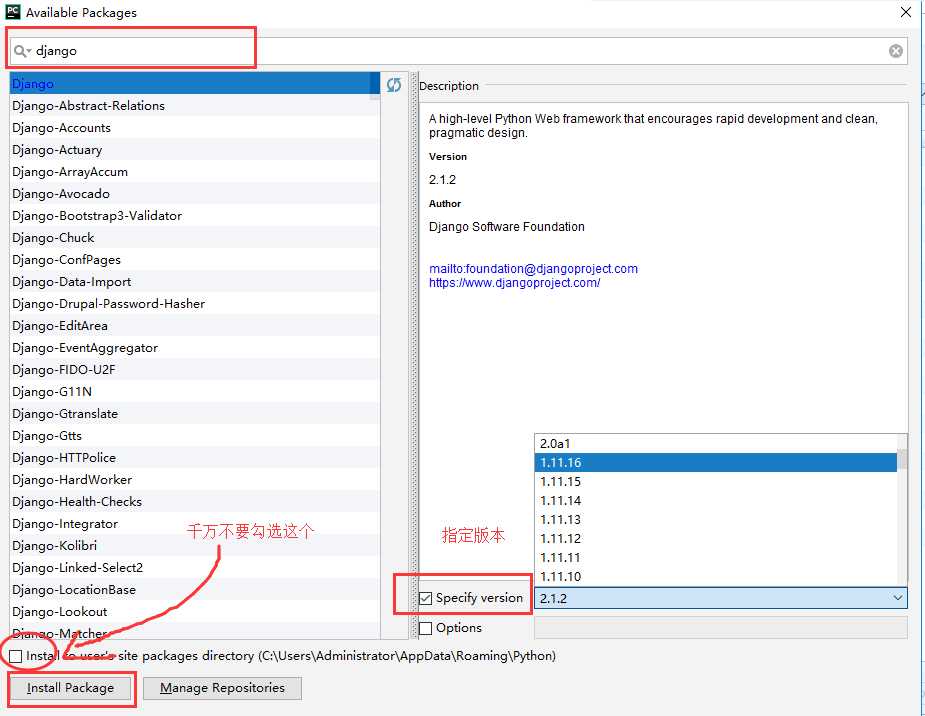The image size is (925, 716).
Task: Select version 1.11.14 from the list
Action: 716,500
